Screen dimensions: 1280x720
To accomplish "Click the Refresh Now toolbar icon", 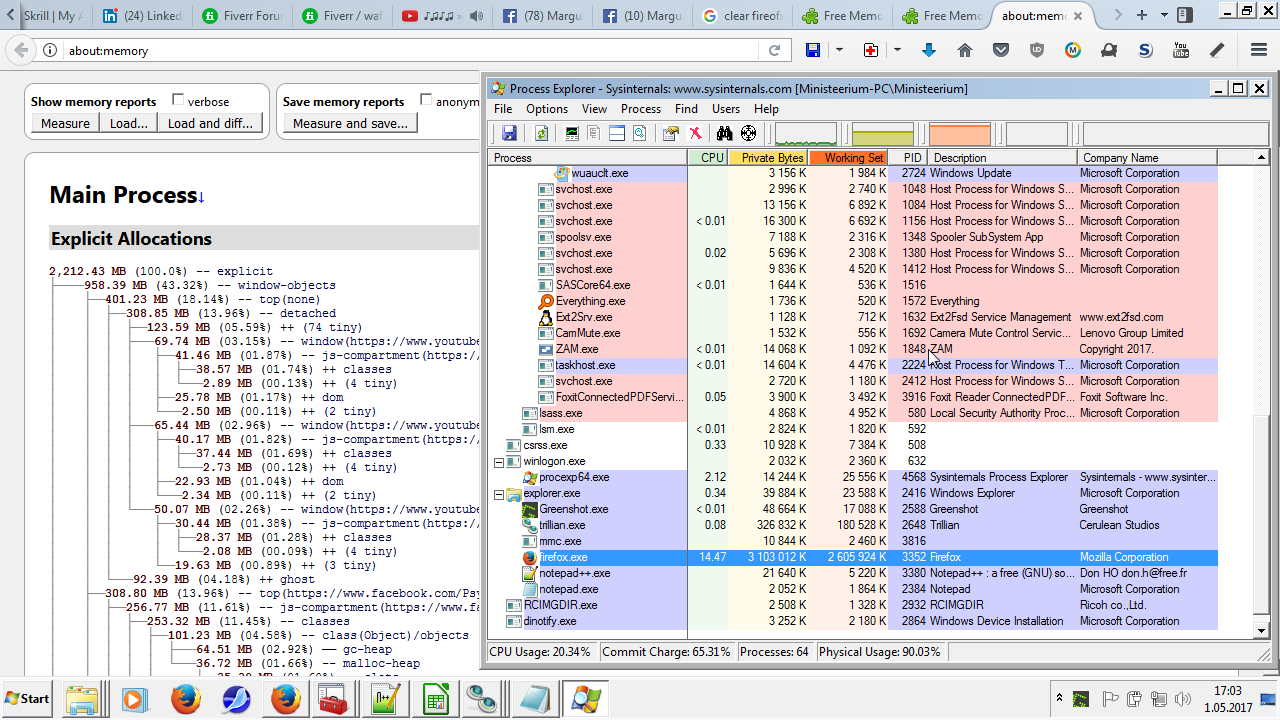I will pos(541,134).
